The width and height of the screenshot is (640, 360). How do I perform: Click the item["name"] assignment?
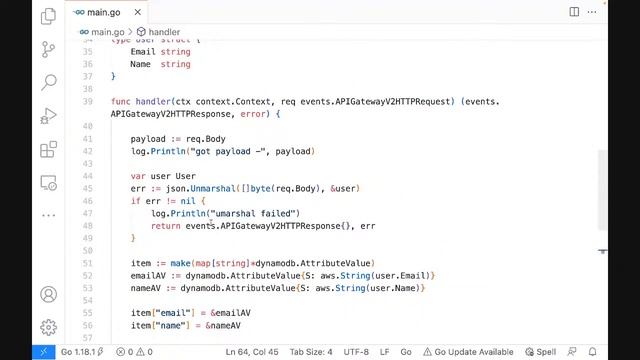tap(186, 326)
